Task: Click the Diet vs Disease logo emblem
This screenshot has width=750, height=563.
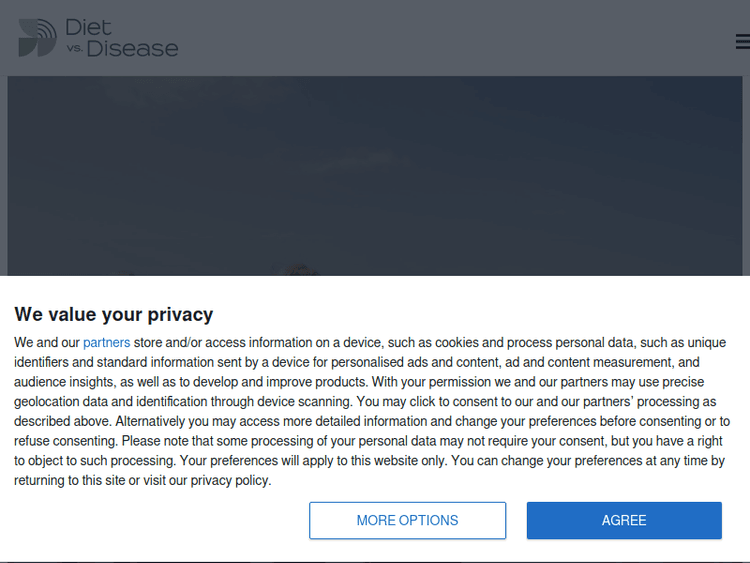Action: coord(37,38)
